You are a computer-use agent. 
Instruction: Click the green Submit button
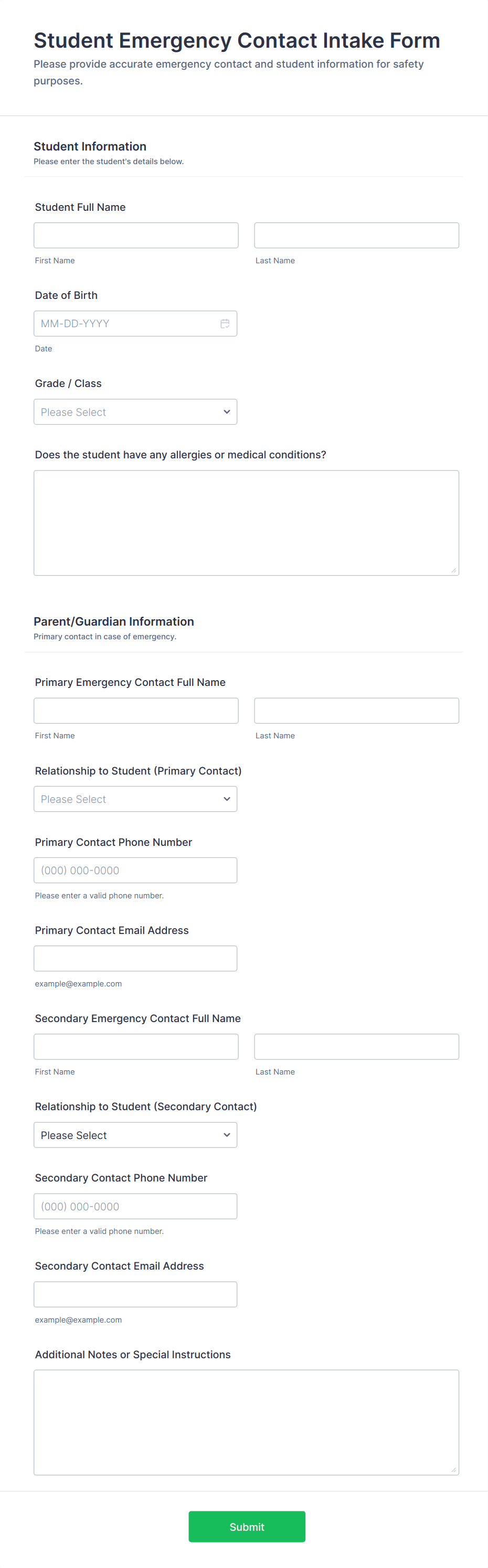[x=247, y=1526]
